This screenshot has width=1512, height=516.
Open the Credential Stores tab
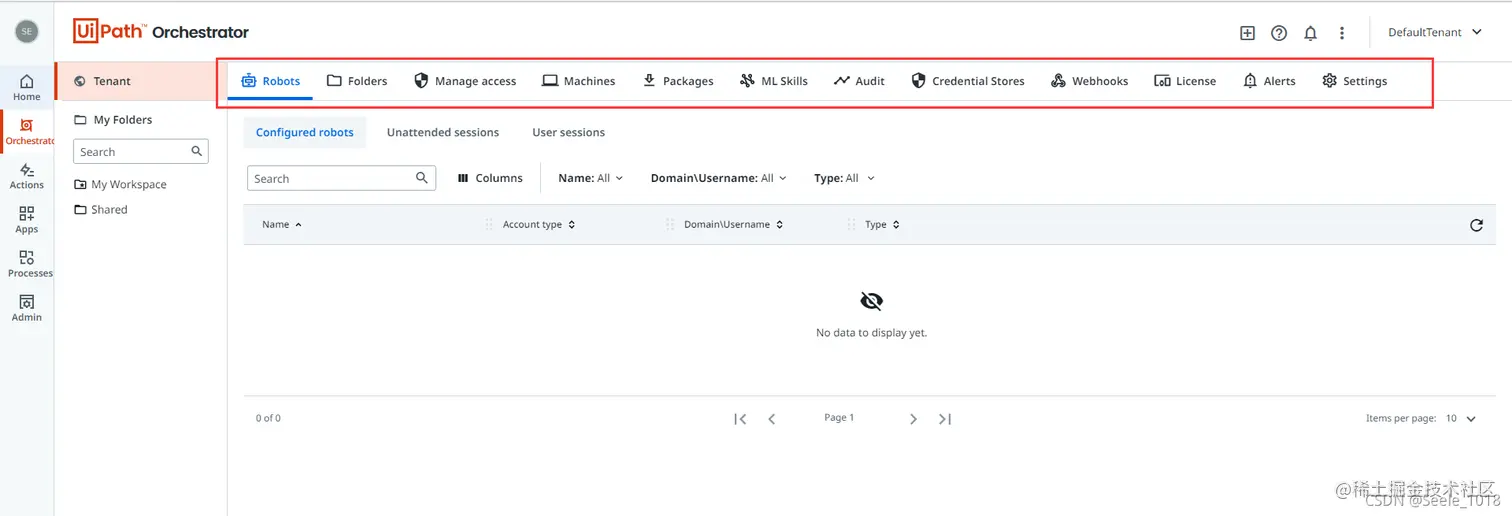pos(968,81)
